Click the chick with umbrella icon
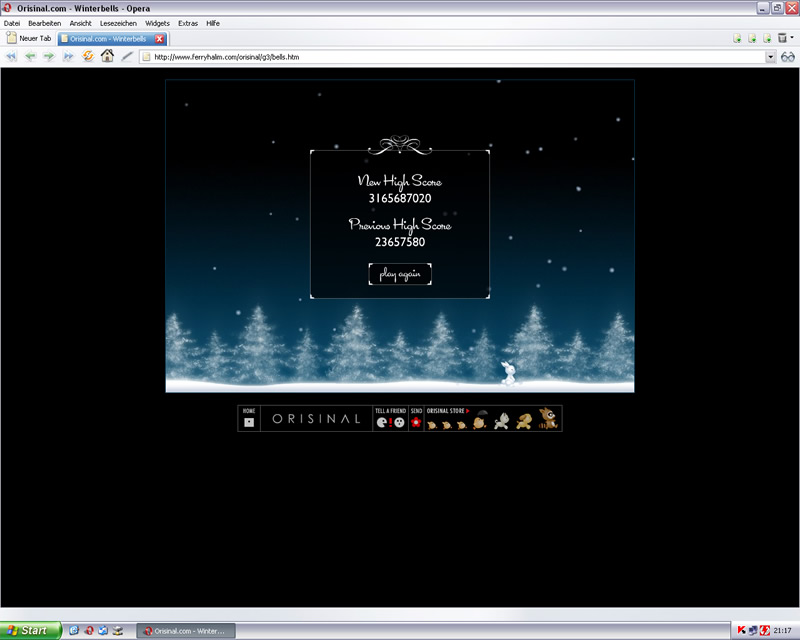 [480, 420]
